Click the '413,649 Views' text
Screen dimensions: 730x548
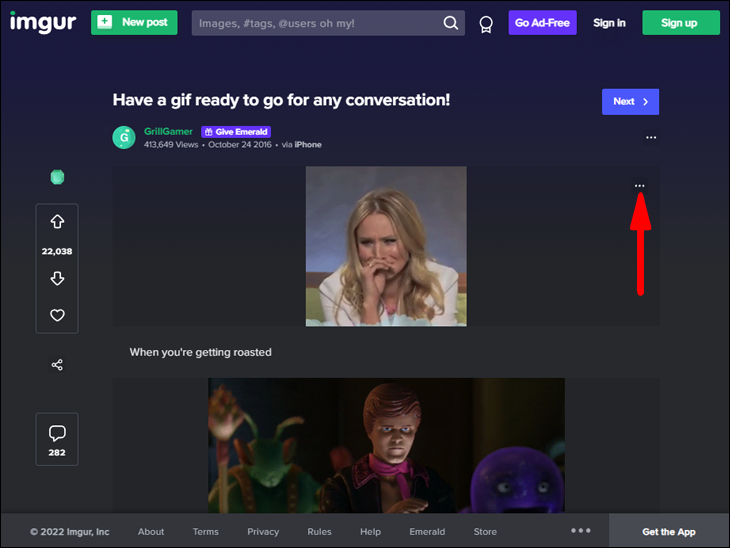pos(171,144)
